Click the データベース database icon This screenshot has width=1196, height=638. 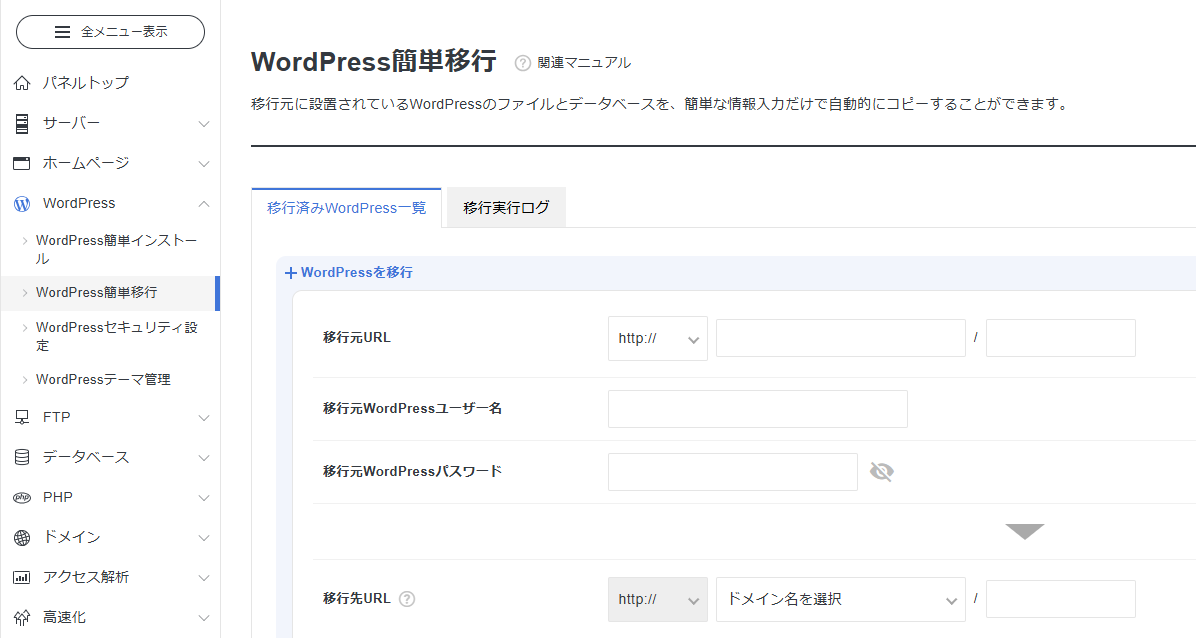tap(22, 457)
